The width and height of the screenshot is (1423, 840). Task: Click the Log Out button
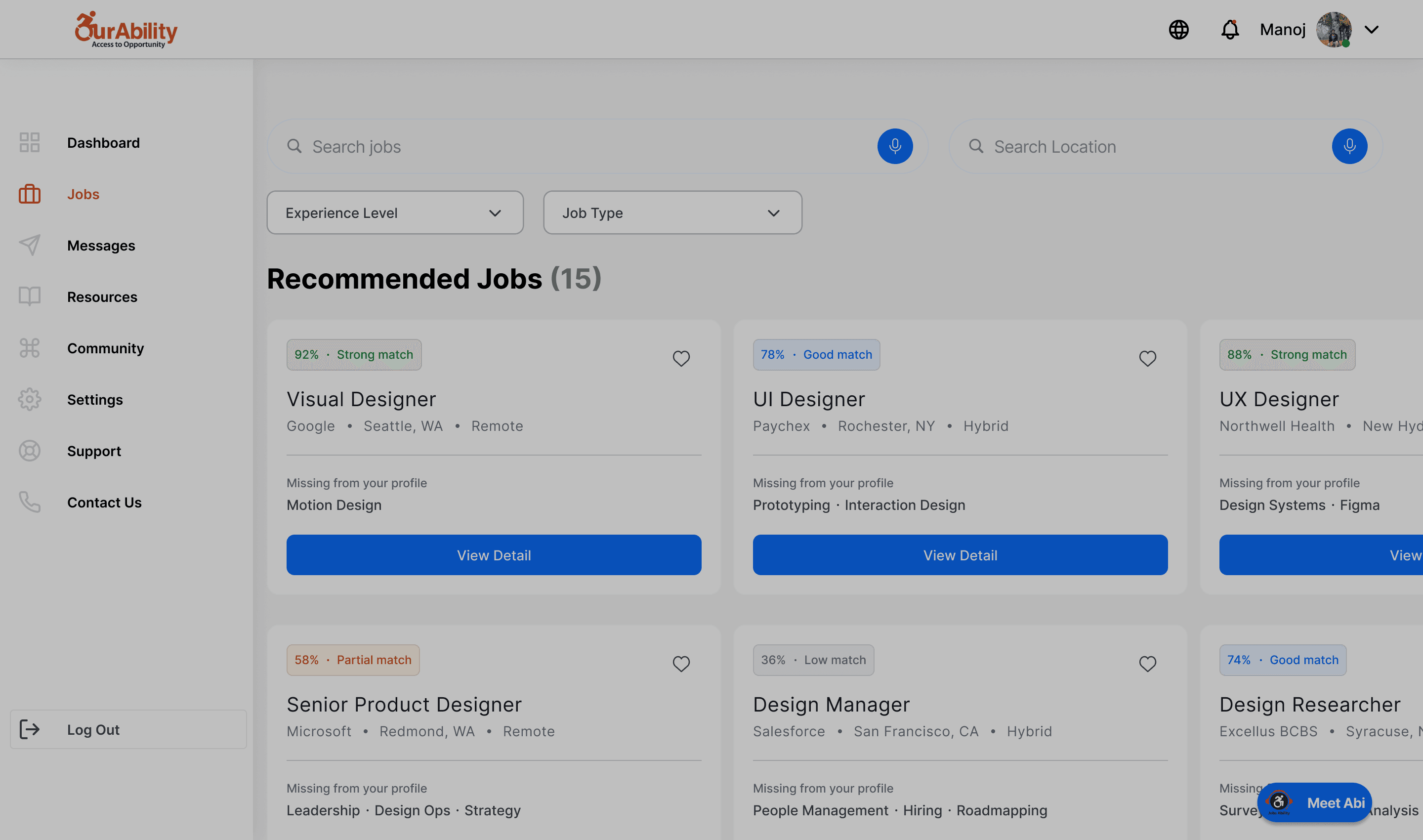tap(128, 730)
